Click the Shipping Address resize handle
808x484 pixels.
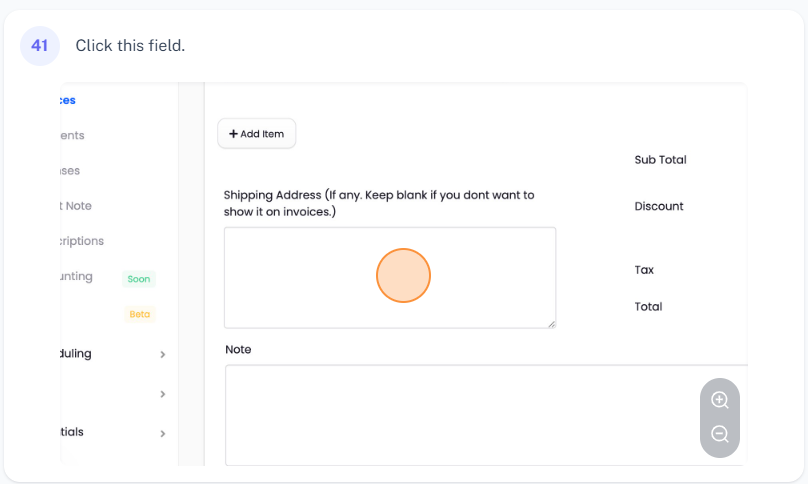click(x=551, y=323)
